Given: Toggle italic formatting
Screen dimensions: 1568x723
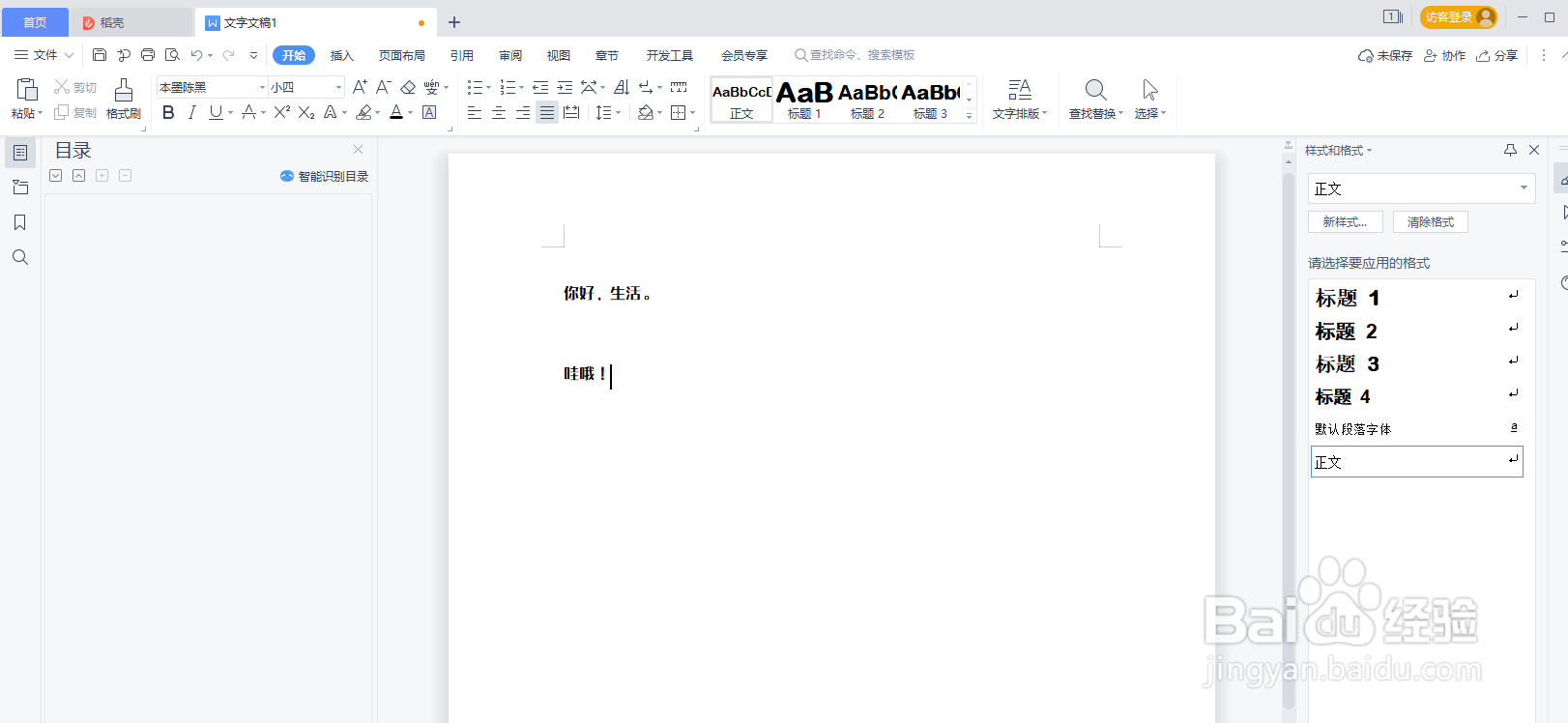Looking at the screenshot, I should click(x=191, y=113).
